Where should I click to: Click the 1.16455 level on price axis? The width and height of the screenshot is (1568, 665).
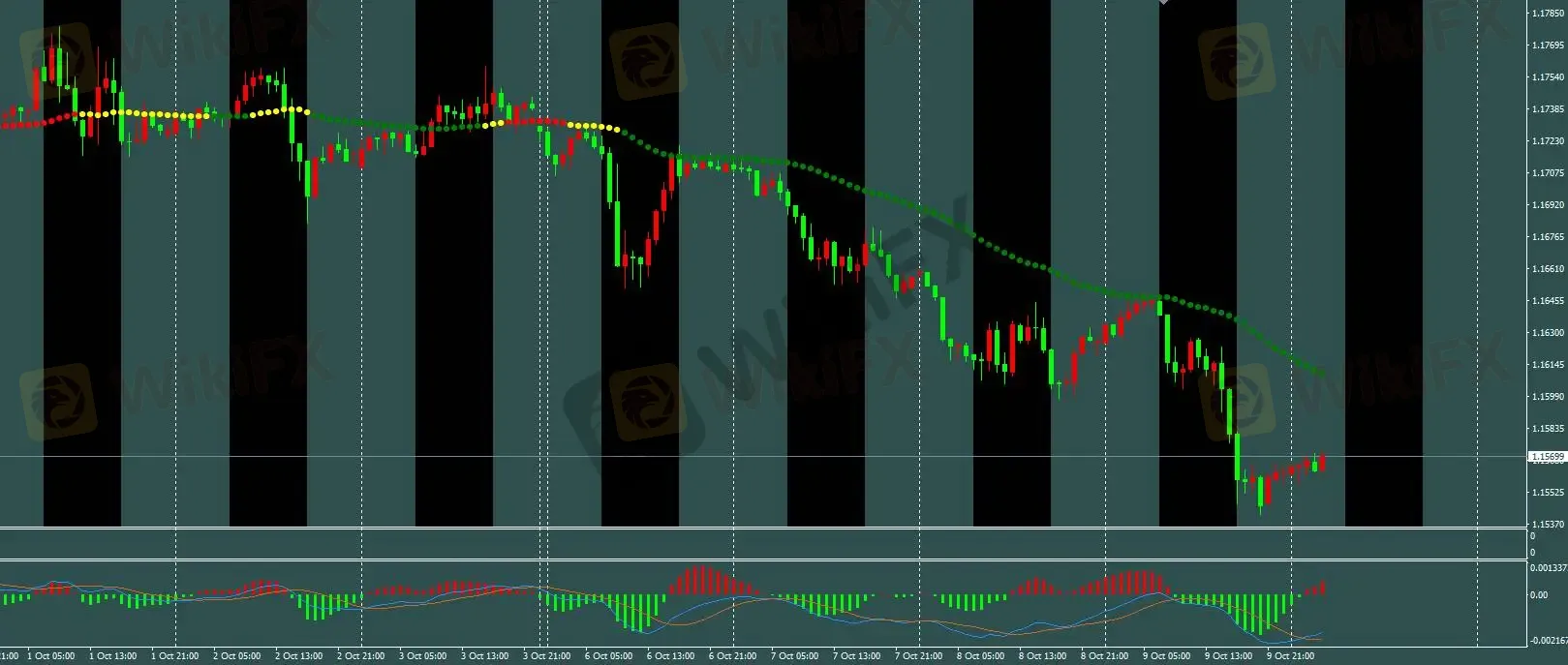point(1547,301)
